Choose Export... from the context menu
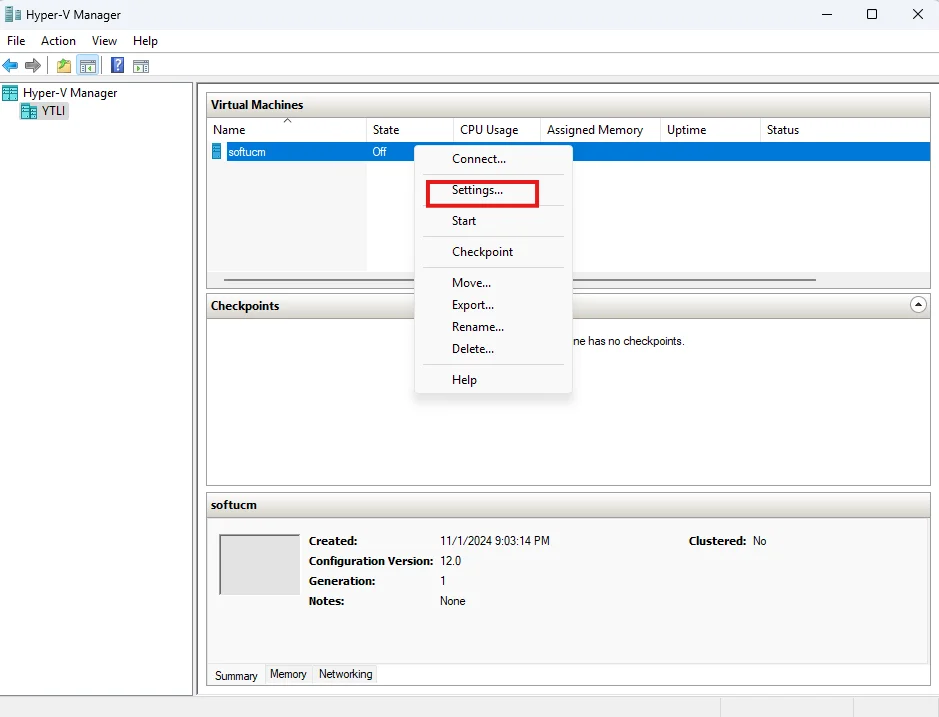 (x=493, y=305)
